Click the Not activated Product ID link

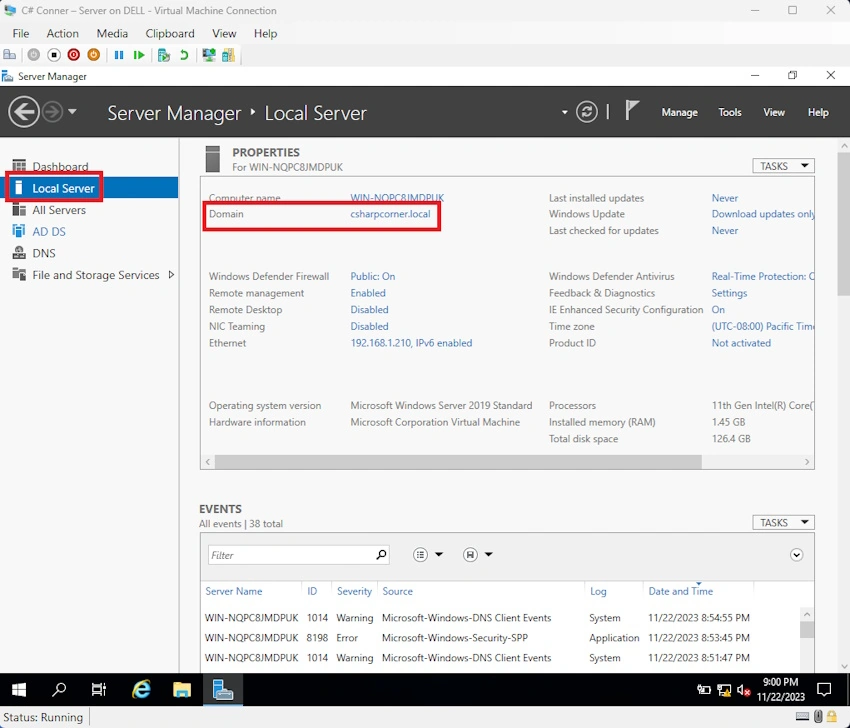[741, 343]
